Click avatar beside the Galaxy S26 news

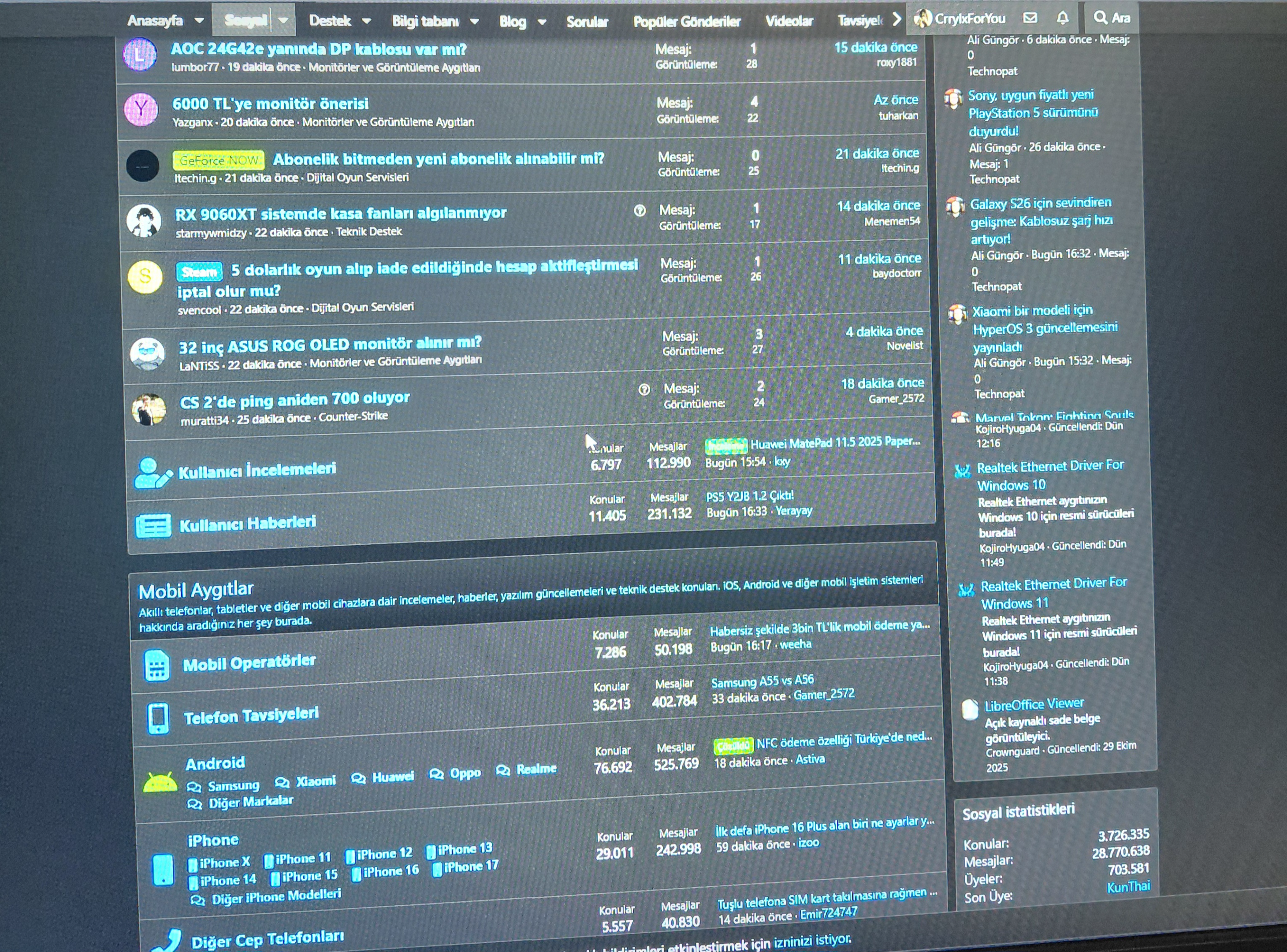tap(956, 206)
